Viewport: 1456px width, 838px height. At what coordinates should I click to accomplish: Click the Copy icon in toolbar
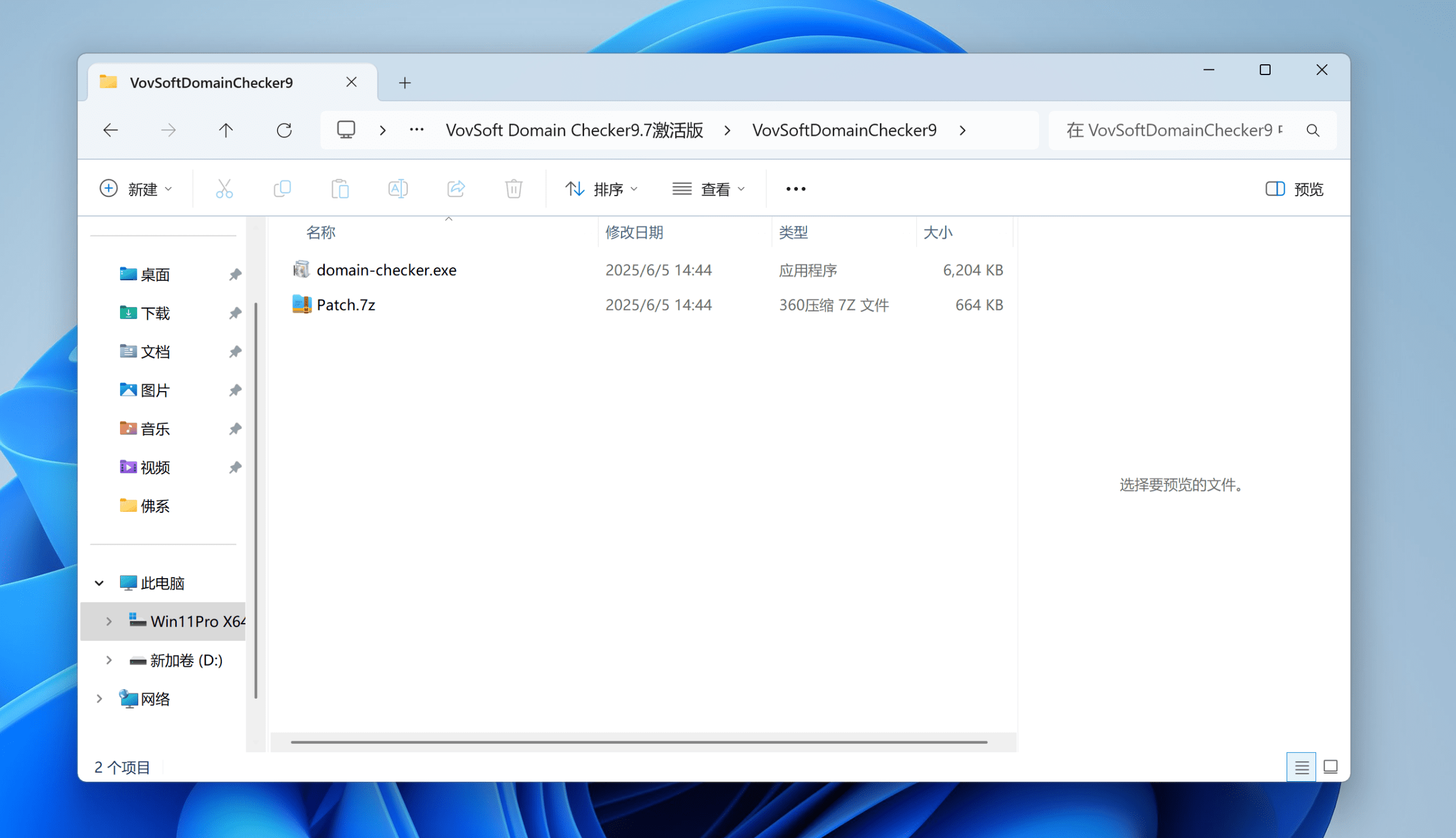[x=282, y=189]
